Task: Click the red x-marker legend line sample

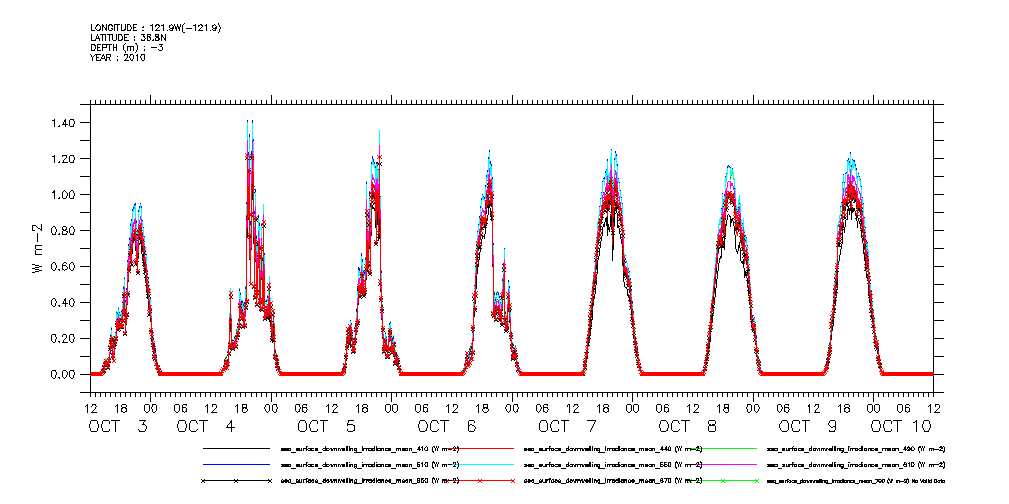Action: [x=479, y=481]
